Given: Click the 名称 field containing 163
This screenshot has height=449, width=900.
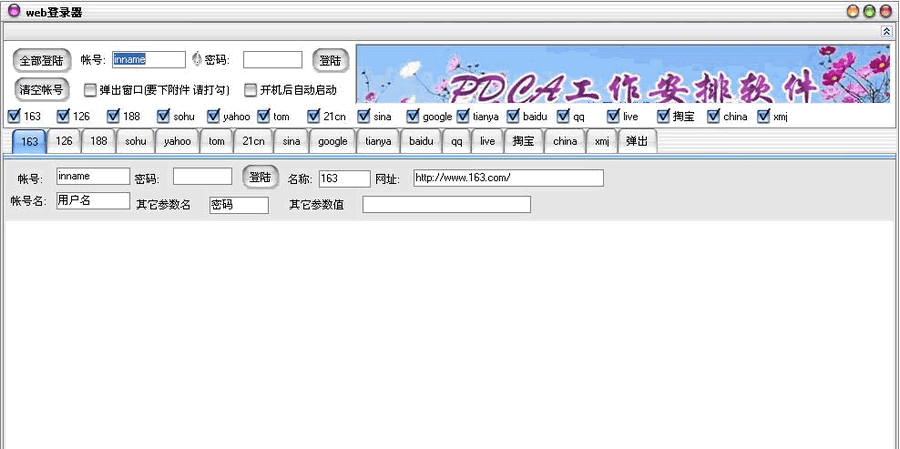Looking at the screenshot, I should point(344,179).
